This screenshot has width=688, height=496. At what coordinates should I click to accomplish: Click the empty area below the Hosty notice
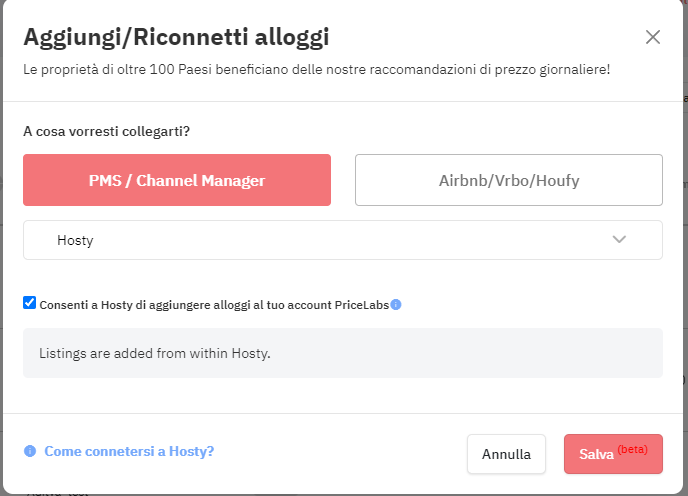click(x=343, y=395)
